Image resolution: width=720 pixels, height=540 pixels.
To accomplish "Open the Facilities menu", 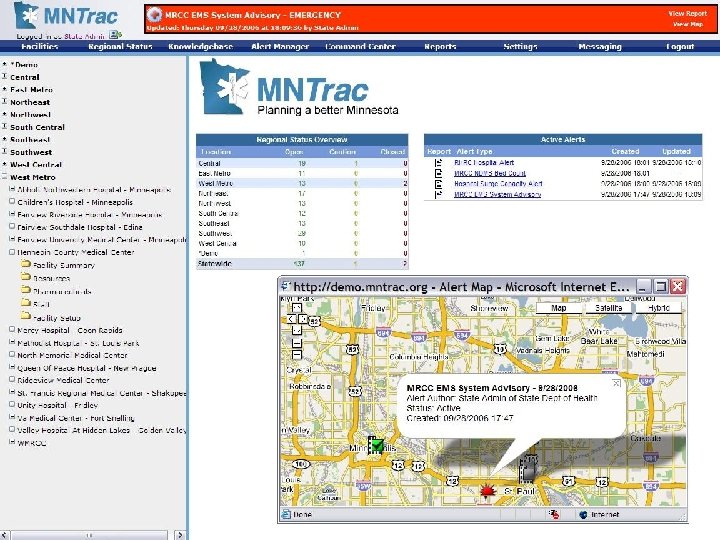I will point(39,46).
